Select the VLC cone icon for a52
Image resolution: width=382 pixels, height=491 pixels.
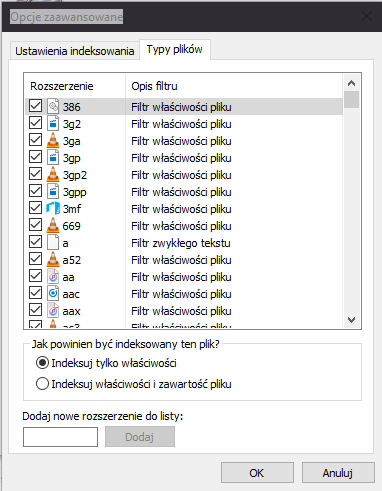tap(53, 259)
